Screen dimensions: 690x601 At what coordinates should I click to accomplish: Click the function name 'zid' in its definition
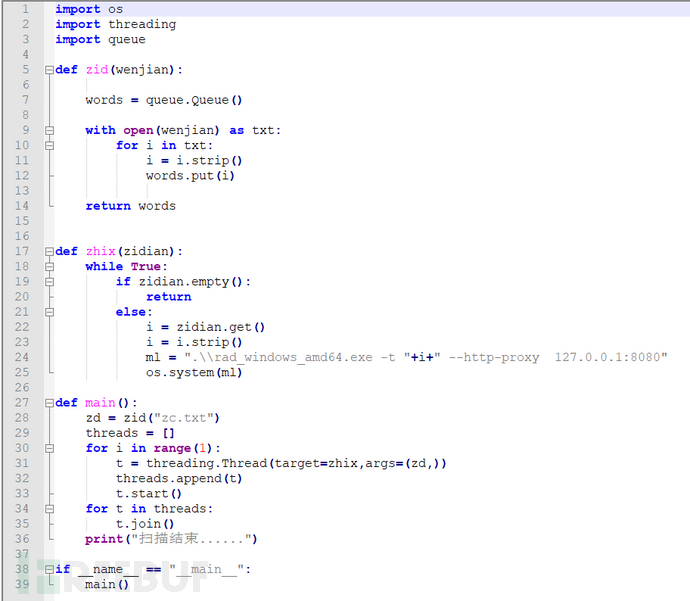[x=97, y=70]
